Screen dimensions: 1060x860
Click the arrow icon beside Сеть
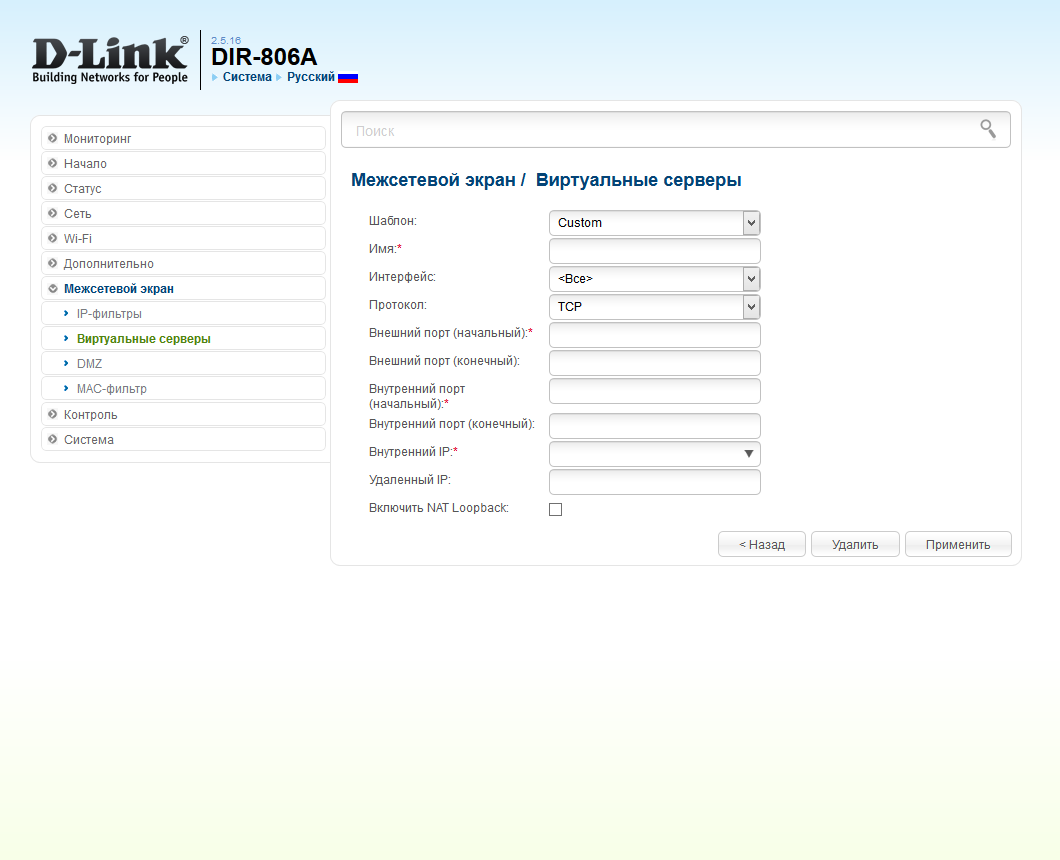53,213
